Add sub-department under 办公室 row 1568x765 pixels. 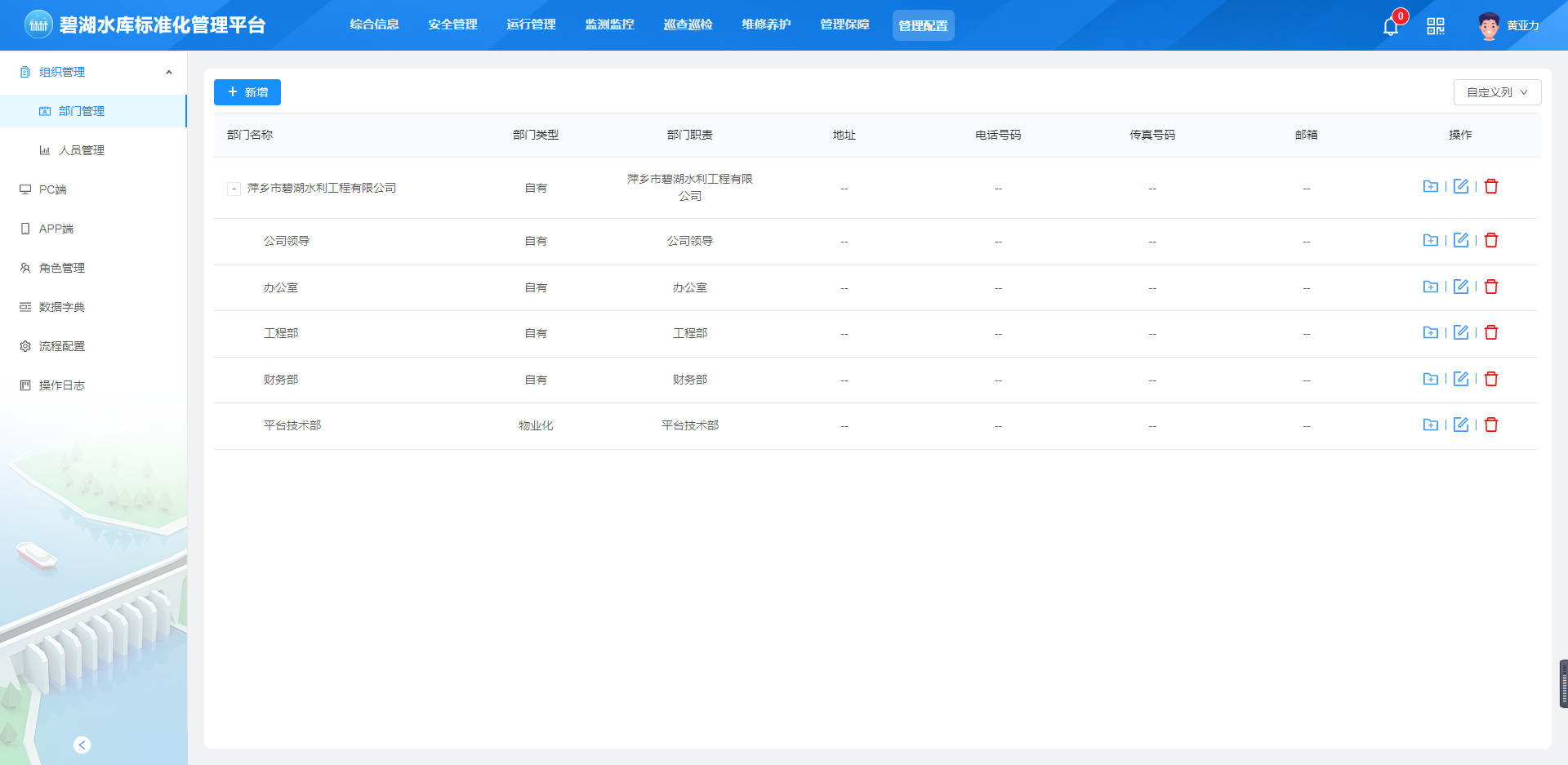tap(1430, 287)
